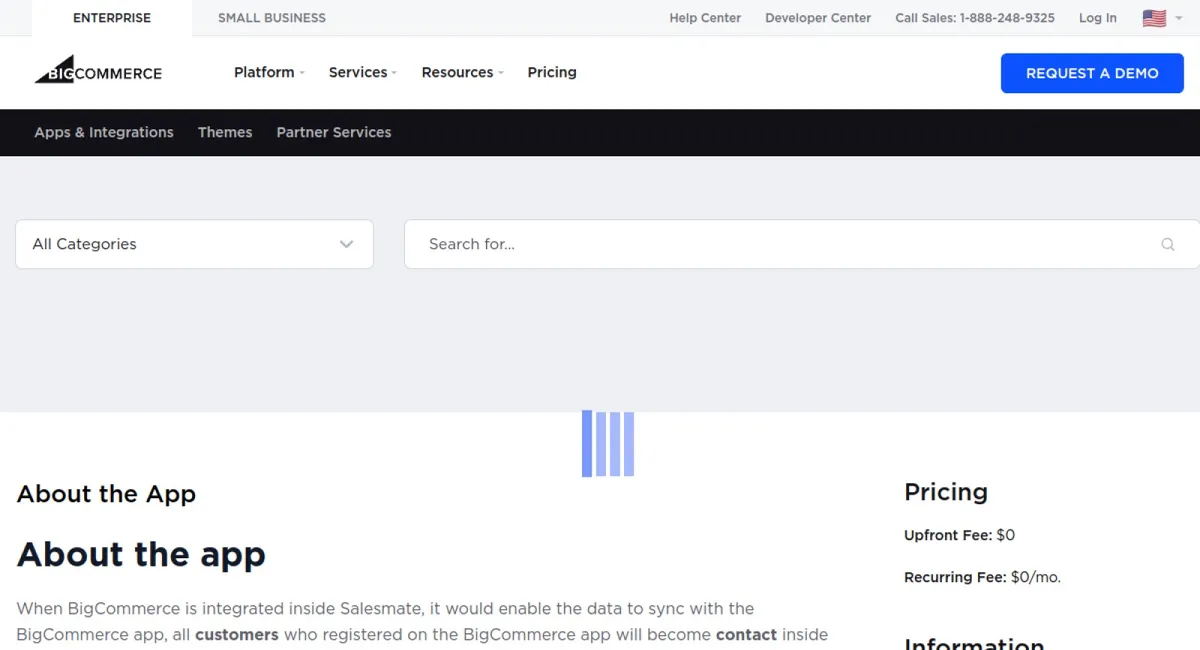Click the 'About the App' section heading
Image resolution: width=1200 pixels, height=650 pixels.
point(106,494)
